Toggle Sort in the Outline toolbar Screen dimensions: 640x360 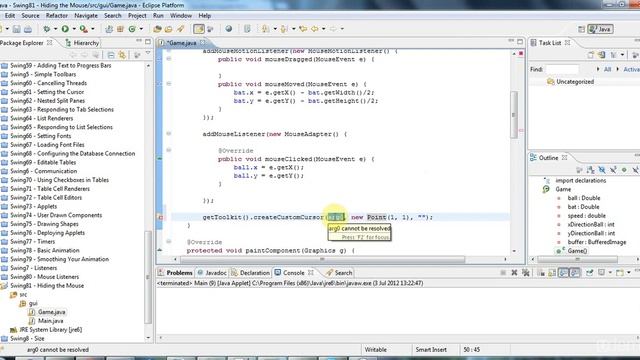590,169
